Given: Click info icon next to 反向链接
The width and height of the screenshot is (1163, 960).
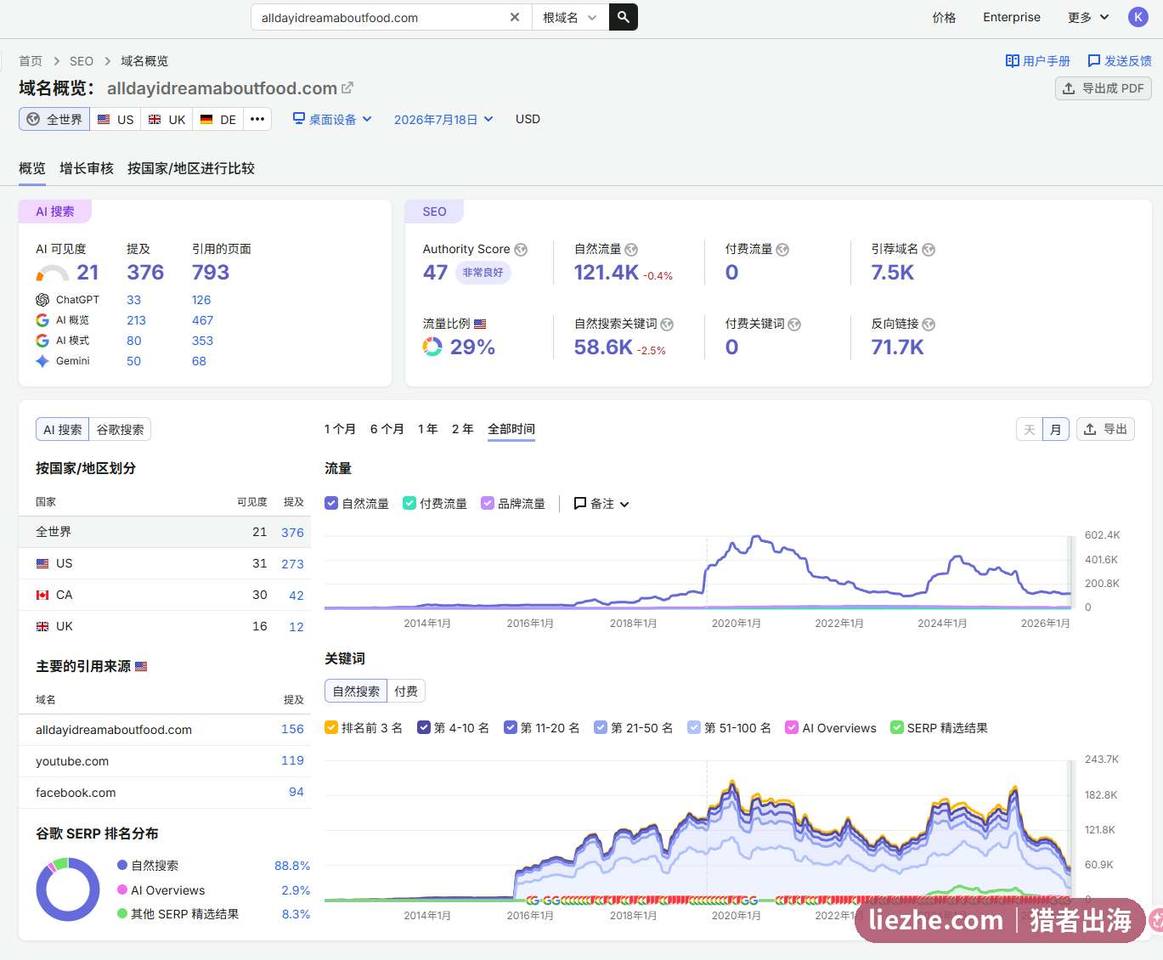Looking at the screenshot, I should point(929,324).
